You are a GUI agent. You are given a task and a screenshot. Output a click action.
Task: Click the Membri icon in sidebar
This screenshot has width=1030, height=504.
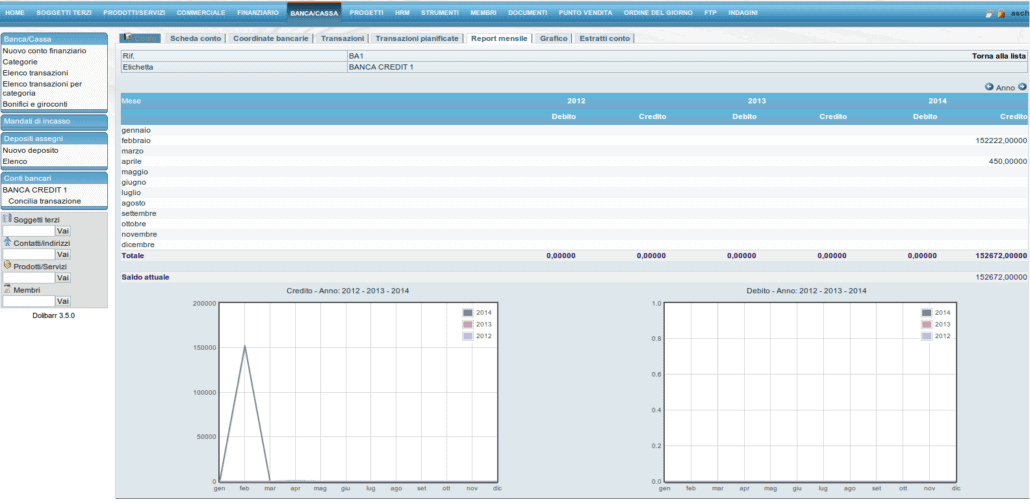click(x=7, y=288)
